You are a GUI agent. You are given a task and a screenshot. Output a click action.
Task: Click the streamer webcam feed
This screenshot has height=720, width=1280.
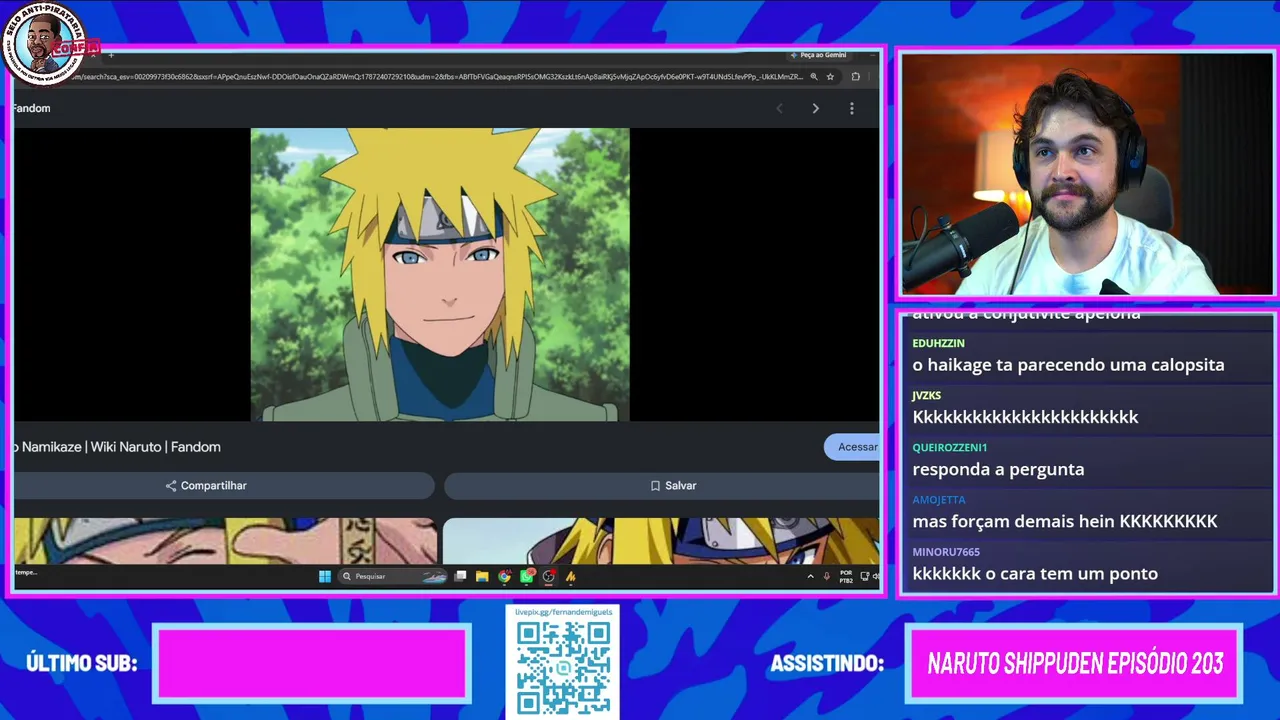(1087, 173)
